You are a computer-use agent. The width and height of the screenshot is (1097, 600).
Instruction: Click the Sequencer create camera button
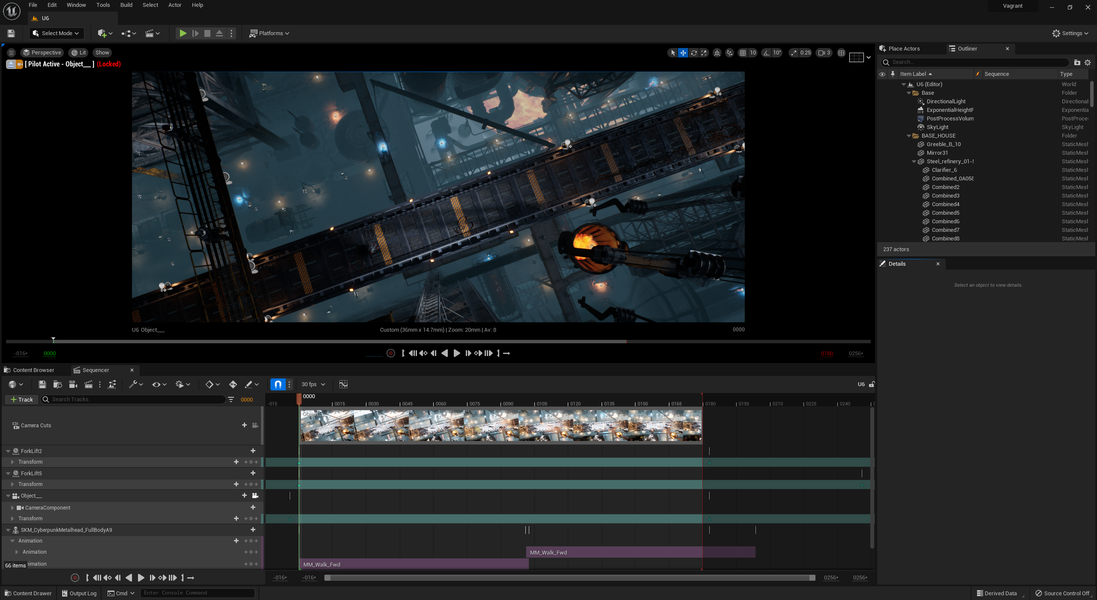pos(73,384)
